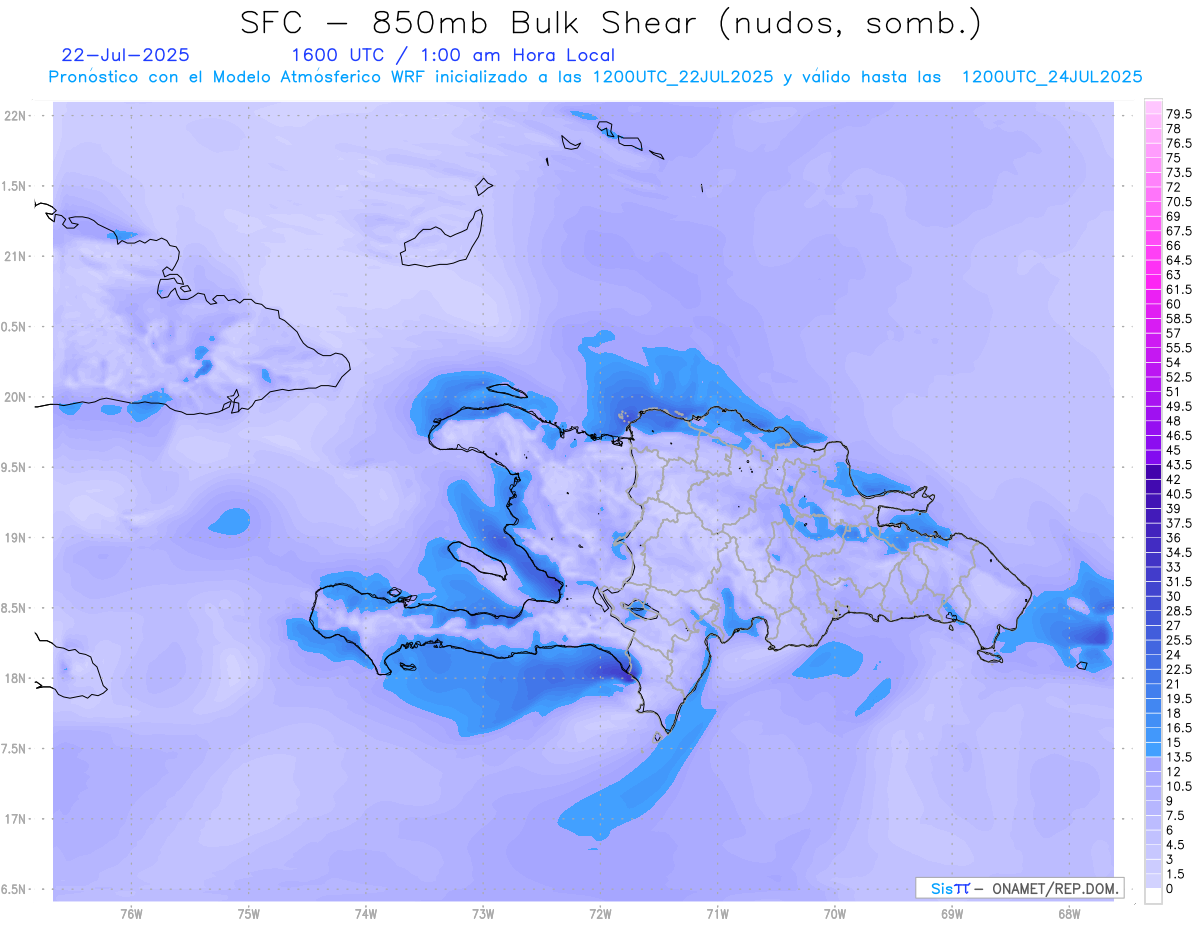
Task: Click the "74W" longitude label
Action: tap(366, 914)
